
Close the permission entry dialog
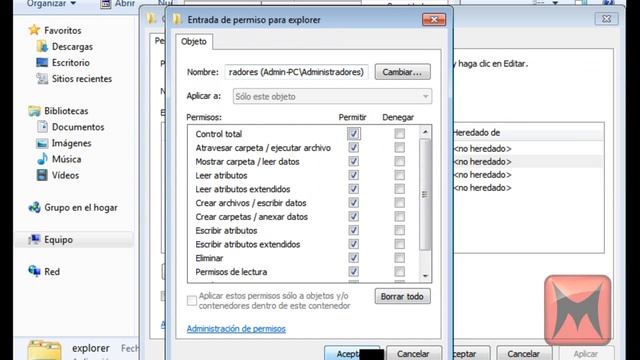click(x=434, y=20)
